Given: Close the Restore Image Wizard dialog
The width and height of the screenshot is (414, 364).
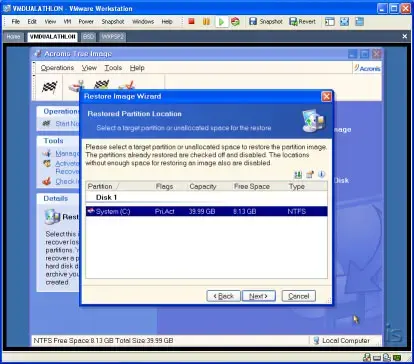Looking at the screenshot, I should coord(326,97).
